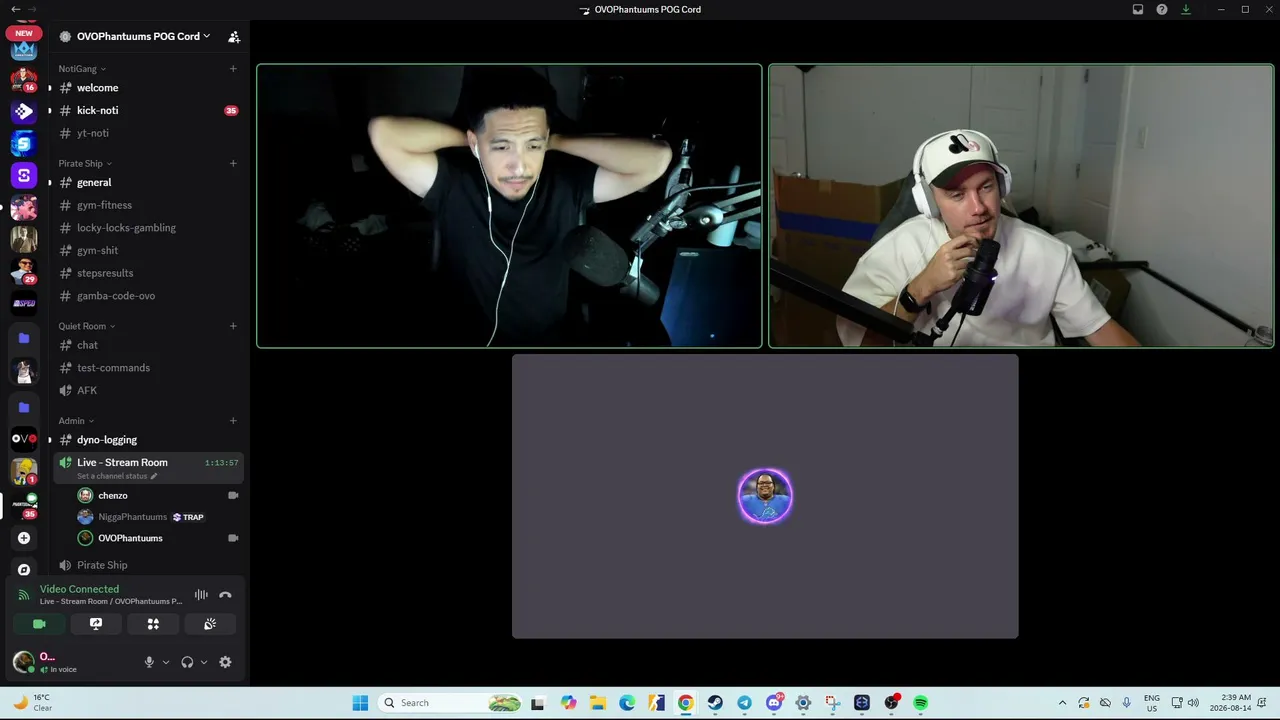Open output device options arrow beside headphones
1280x720 pixels.
tap(204, 662)
